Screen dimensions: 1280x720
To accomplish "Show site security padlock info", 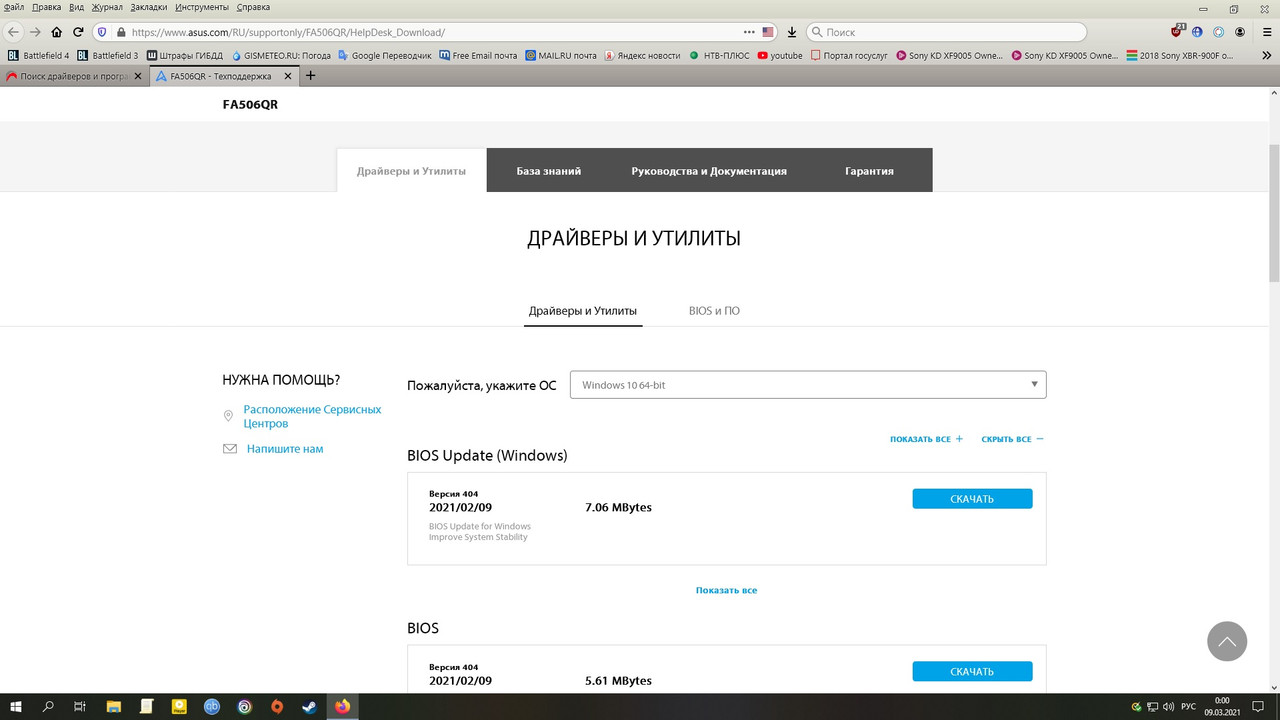I will pos(121,32).
